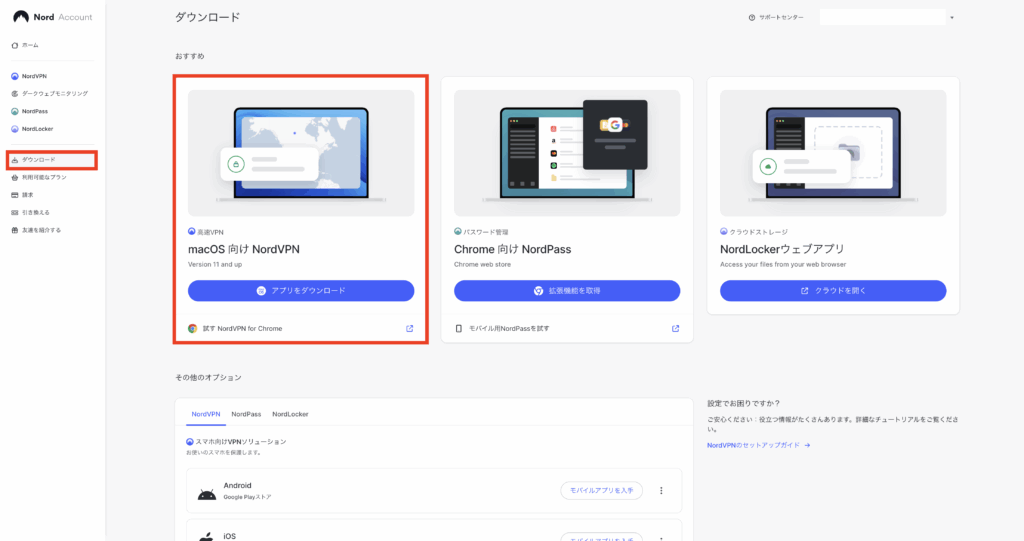Image resolution: width=1024 pixels, height=541 pixels.
Task: Click external link icon for NordVPN Chrome
Action: 409,329
